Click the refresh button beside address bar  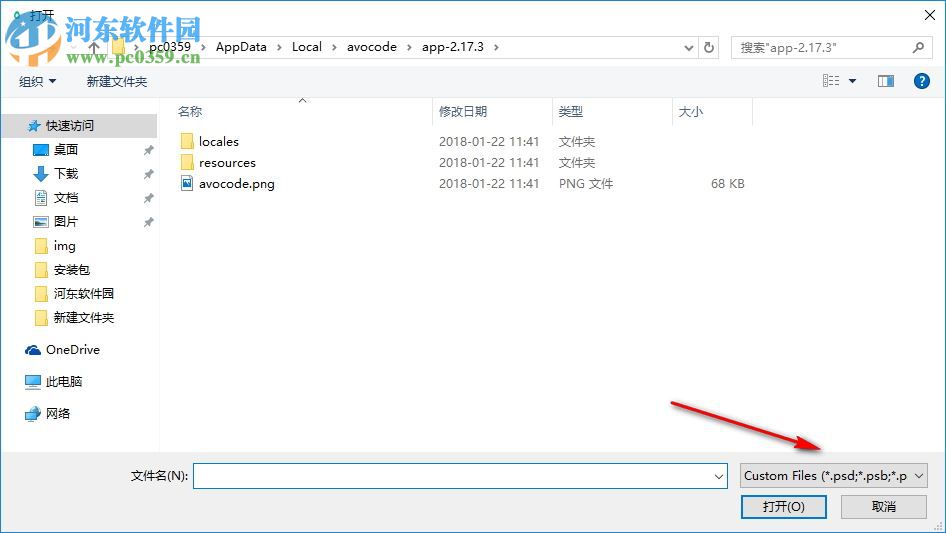click(x=710, y=47)
